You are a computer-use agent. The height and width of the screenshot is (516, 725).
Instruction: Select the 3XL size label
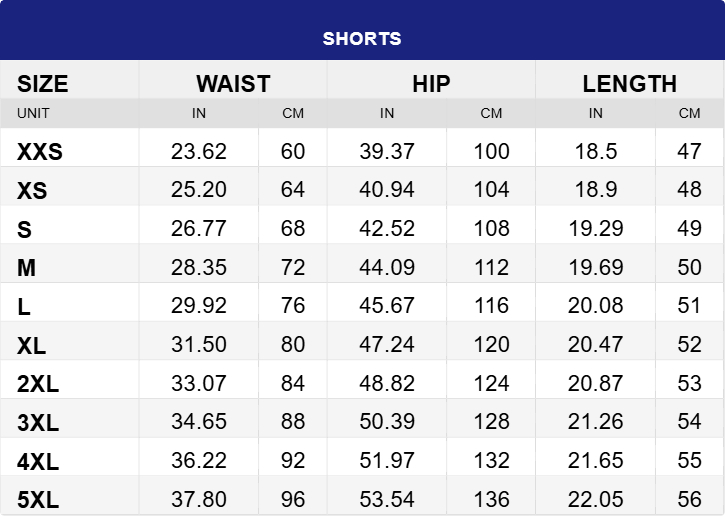click(x=38, y=423)
